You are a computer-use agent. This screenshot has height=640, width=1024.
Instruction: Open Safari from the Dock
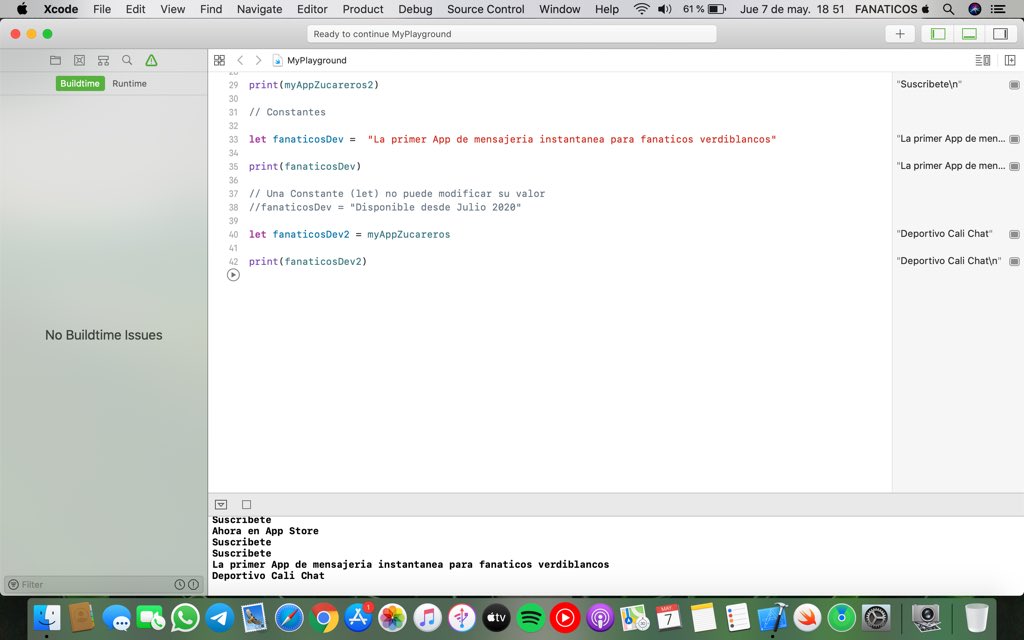click(x=289, y=617)
